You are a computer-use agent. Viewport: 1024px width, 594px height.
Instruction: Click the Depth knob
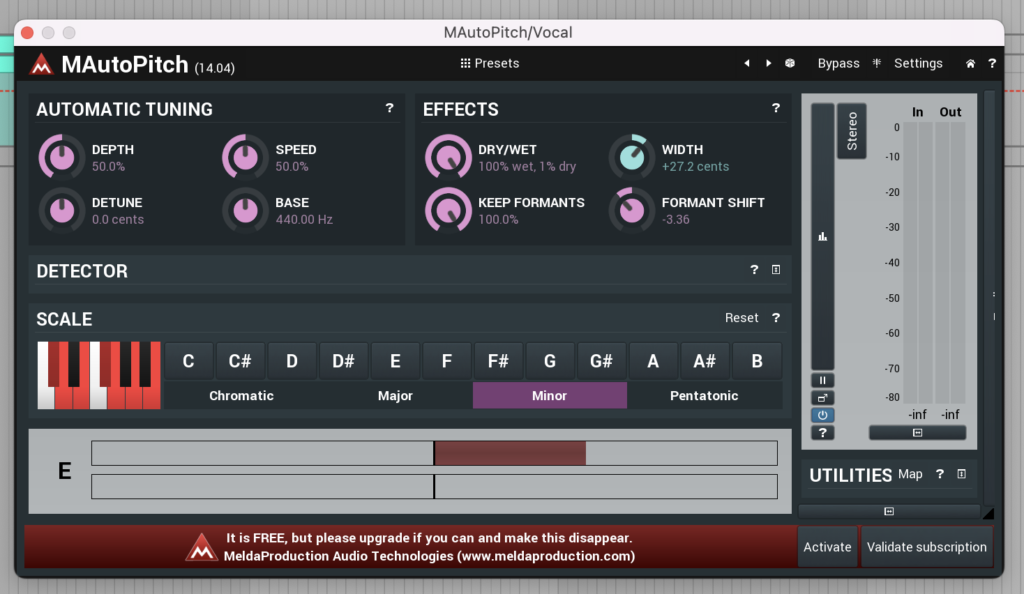click(x=61, y=157)
